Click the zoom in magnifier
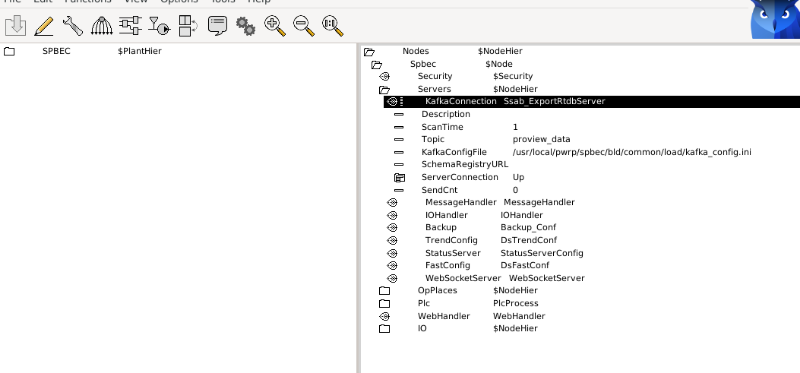 [275, 25]
